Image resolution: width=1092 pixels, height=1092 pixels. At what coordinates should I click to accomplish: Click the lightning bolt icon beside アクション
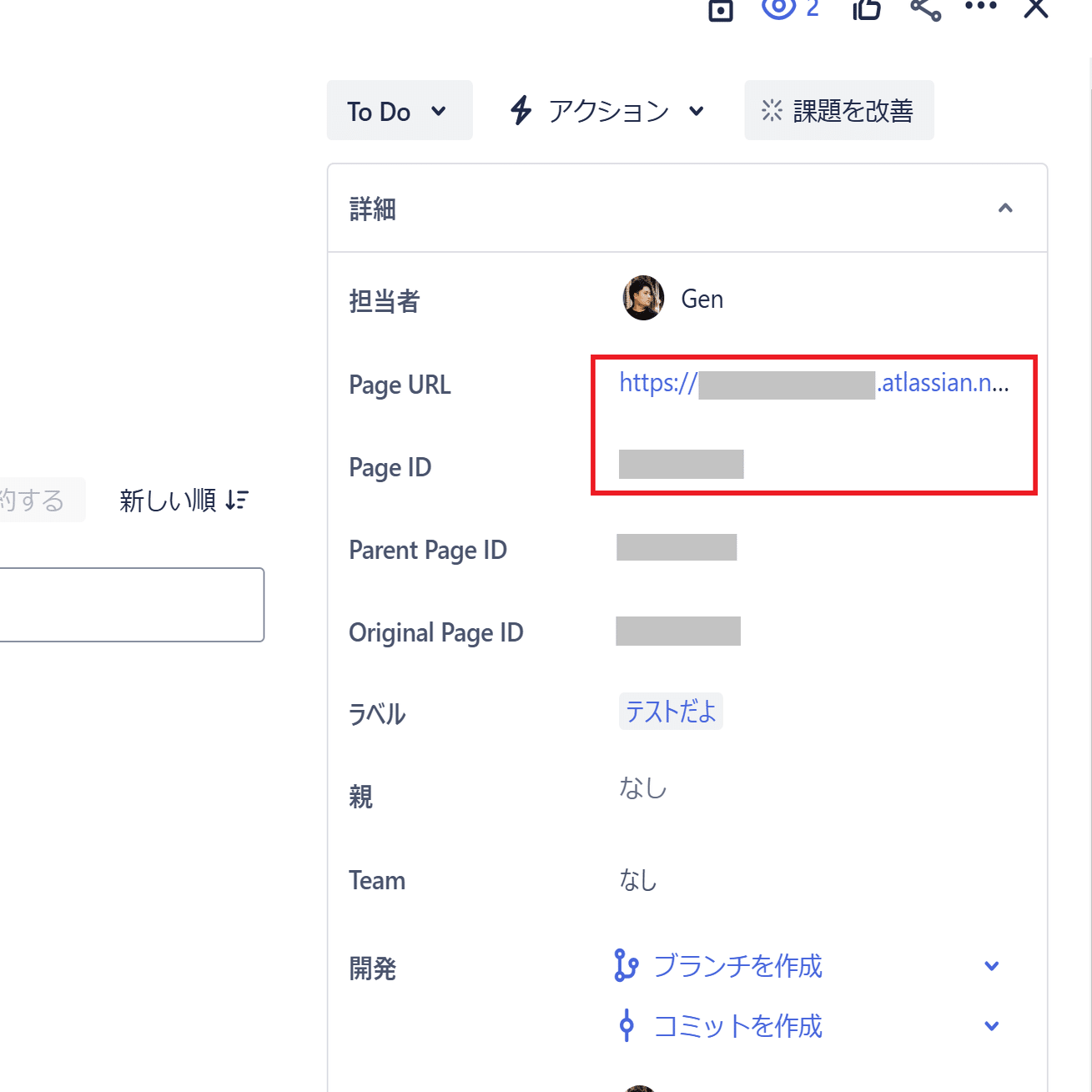pyautogui.click(x=521, y=109)
